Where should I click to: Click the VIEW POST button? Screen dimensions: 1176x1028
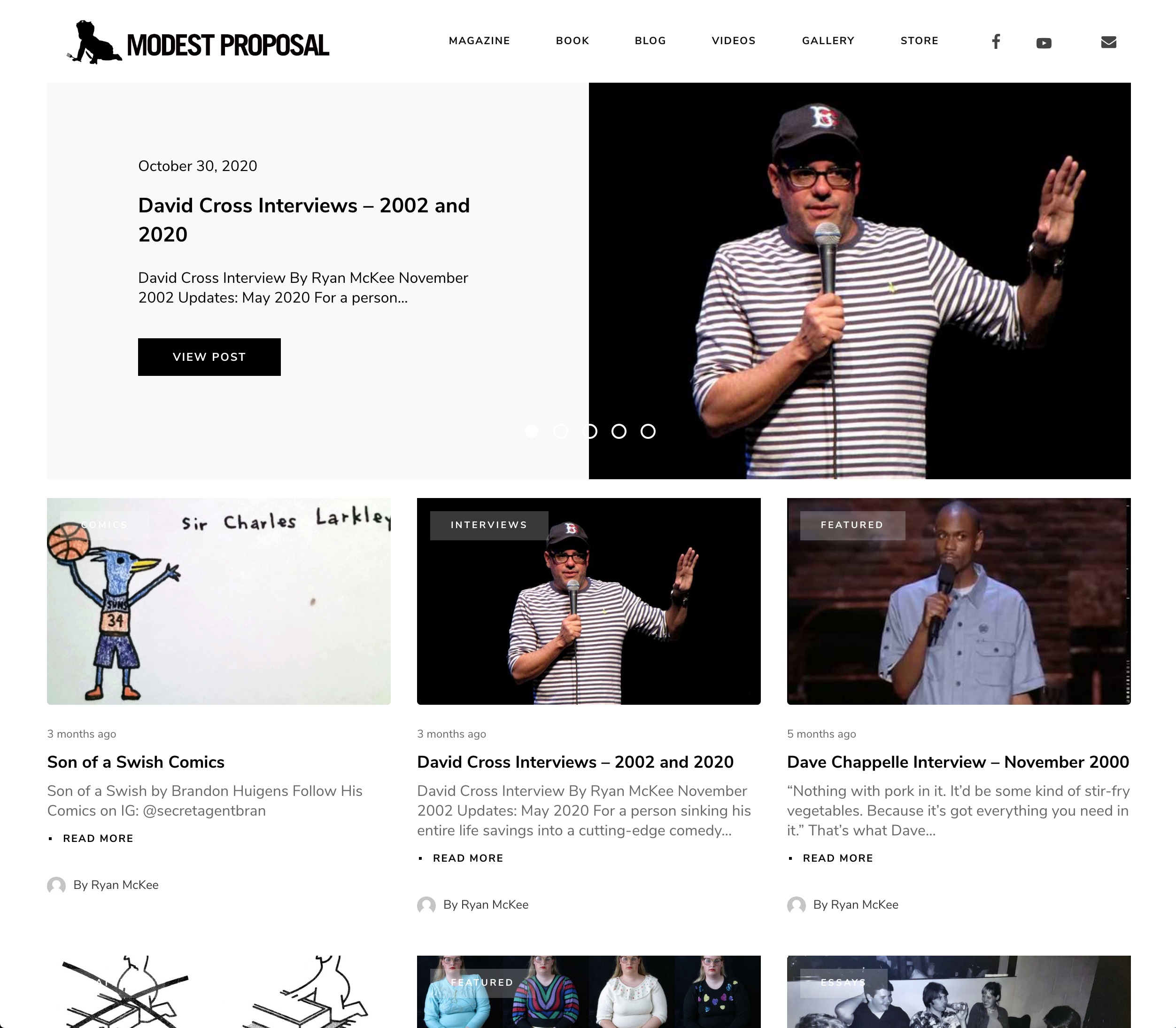[x=209, y=357]
